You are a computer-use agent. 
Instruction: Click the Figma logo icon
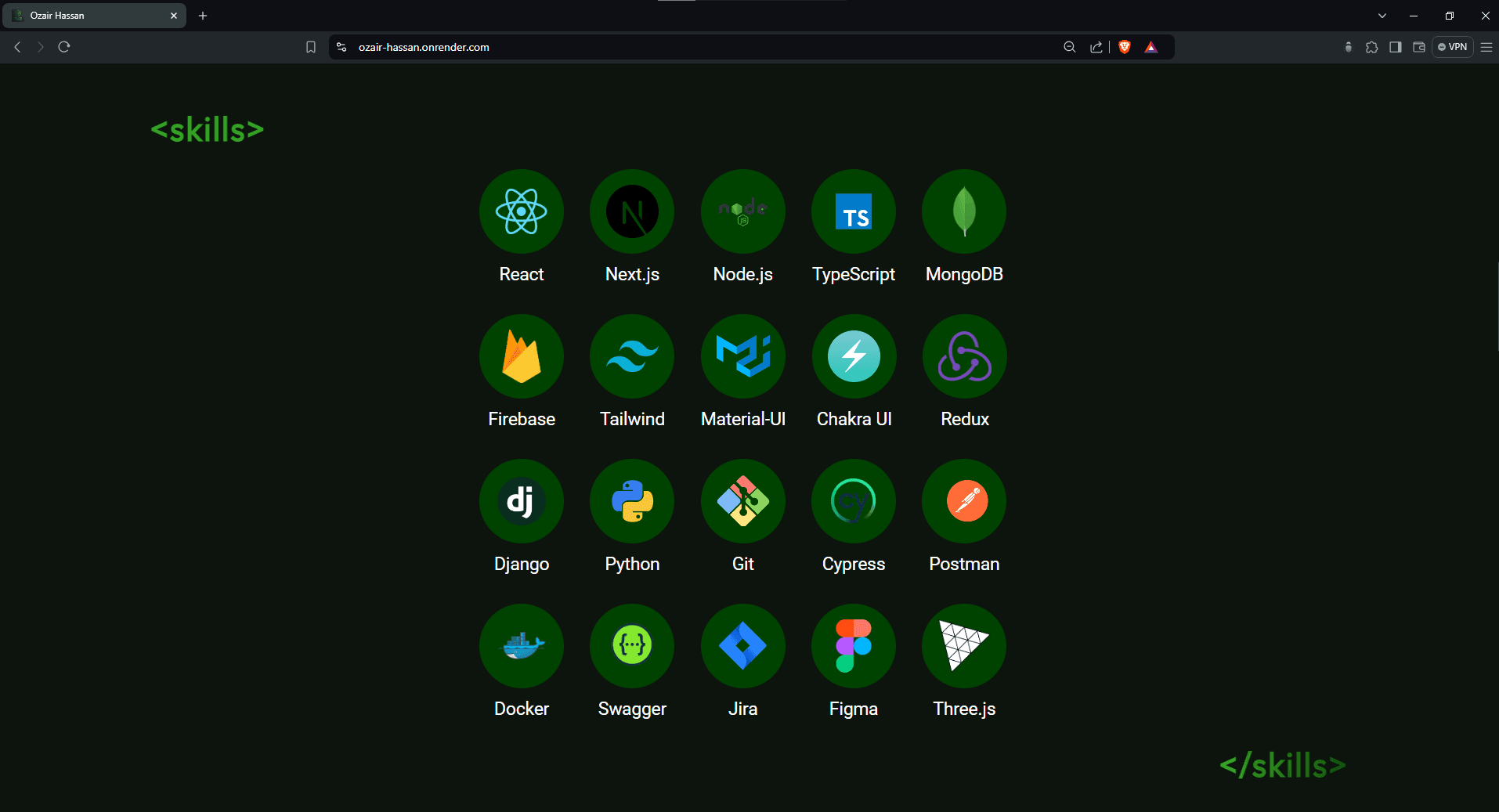[x=853, y=646]
